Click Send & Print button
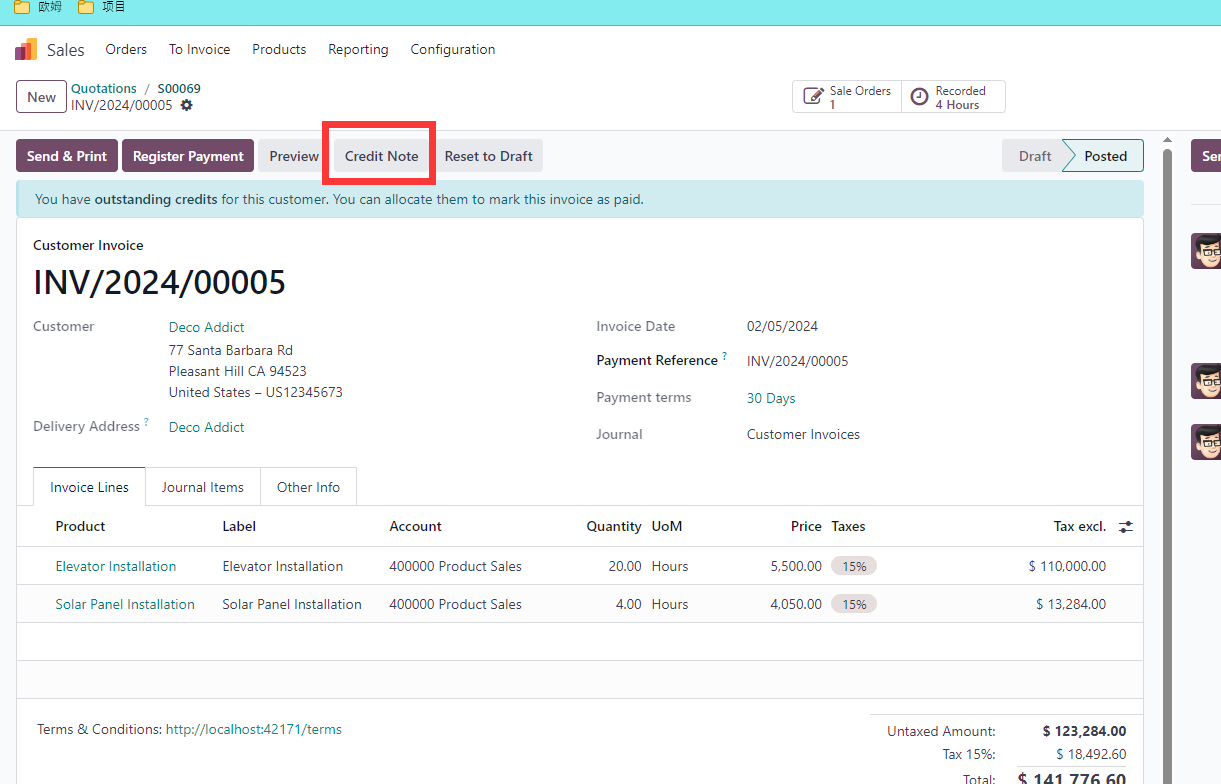This screenshot has height=784, width=1221. 67,156
